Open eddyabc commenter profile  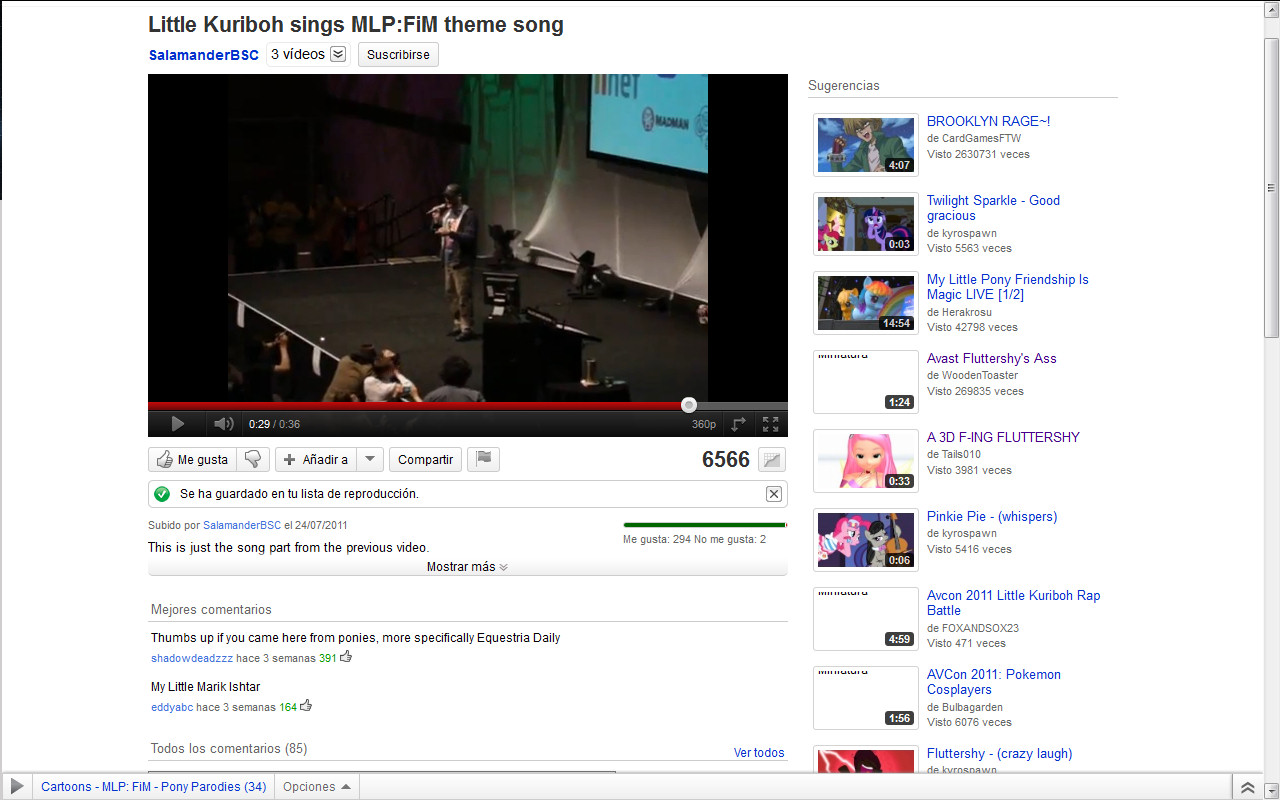coord(172,707)
